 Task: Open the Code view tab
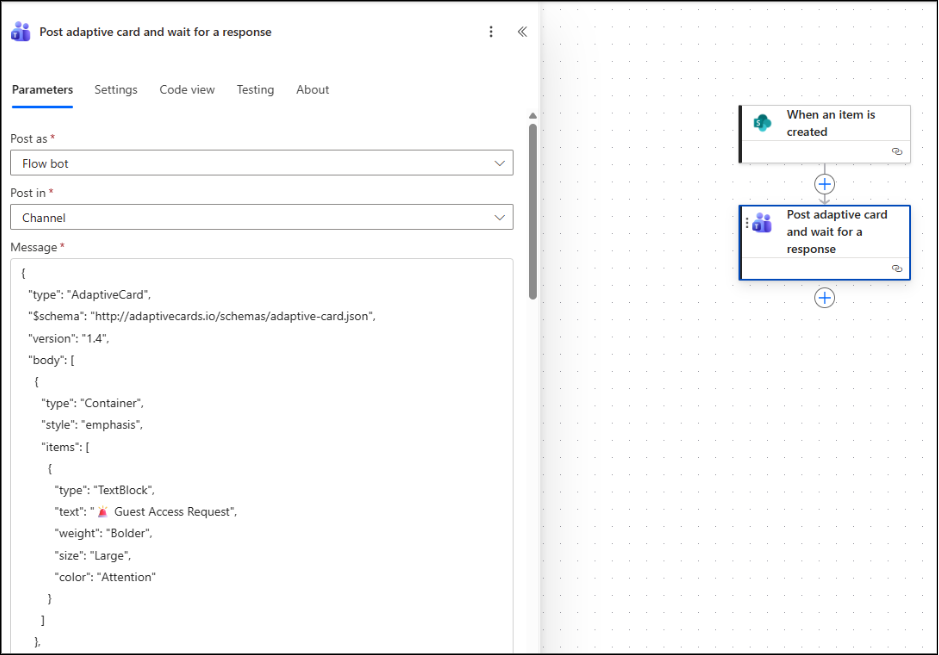coord(187,90)
